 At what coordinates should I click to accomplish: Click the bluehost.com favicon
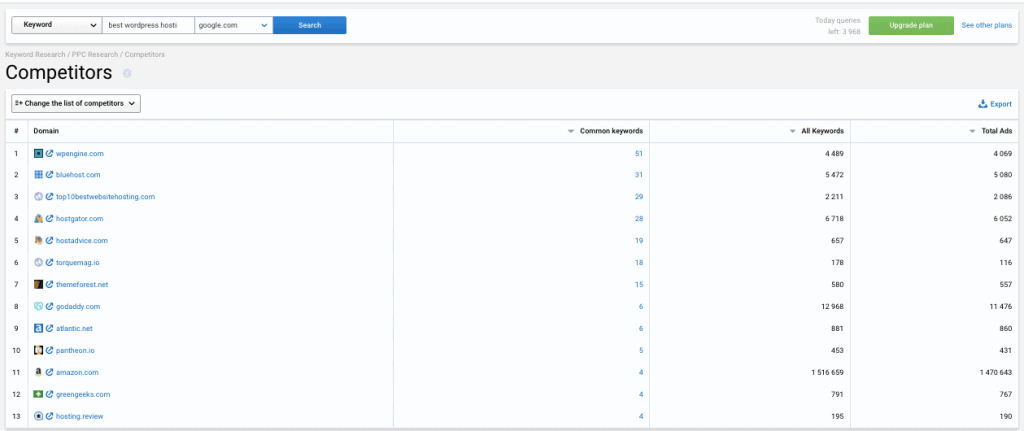[x=39, y=175]
